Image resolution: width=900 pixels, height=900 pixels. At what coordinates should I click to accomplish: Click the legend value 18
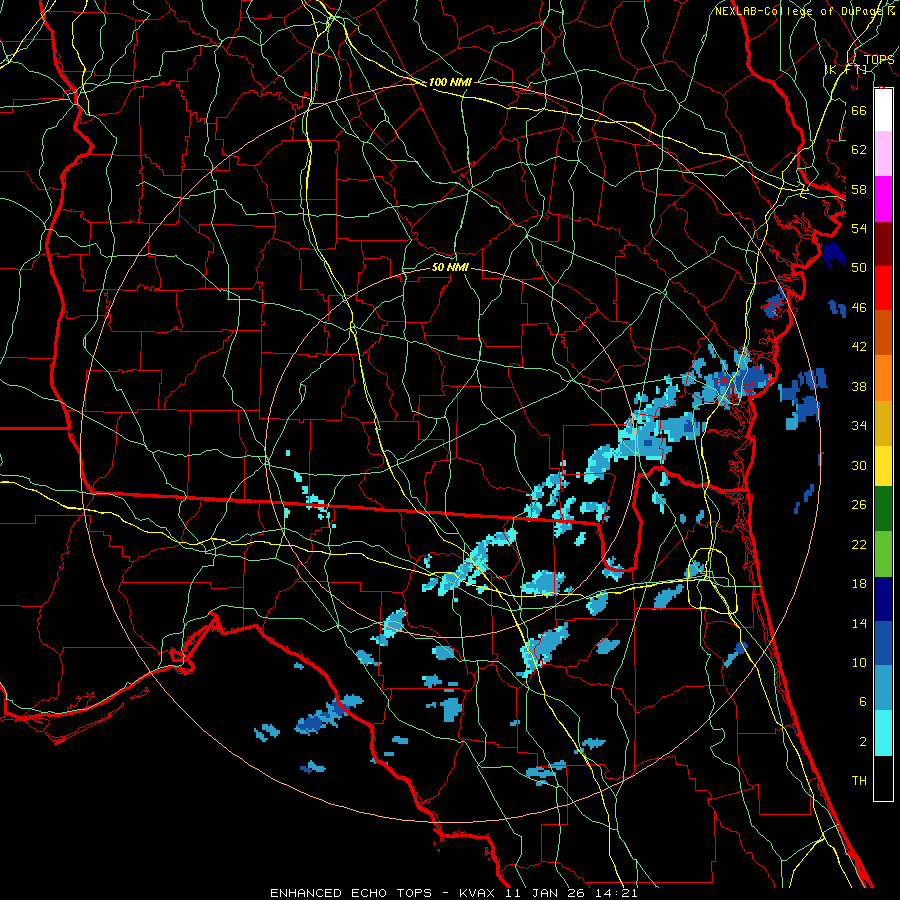click(859, 584)
